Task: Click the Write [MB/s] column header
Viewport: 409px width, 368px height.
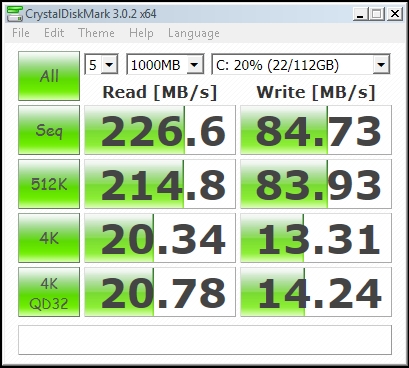Action: click(316, 92)
